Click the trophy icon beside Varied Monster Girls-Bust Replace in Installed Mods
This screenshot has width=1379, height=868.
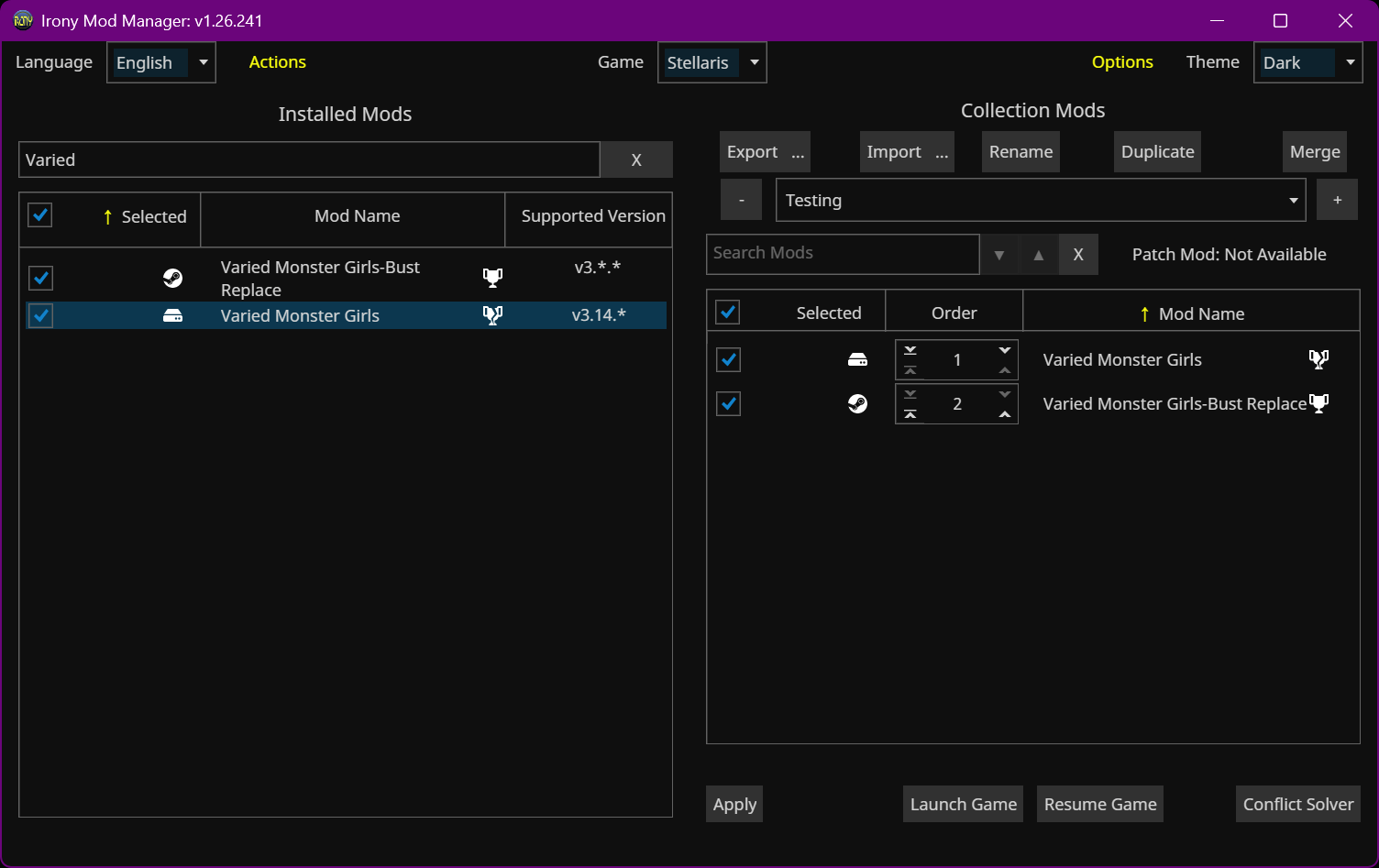pos(492,278)
